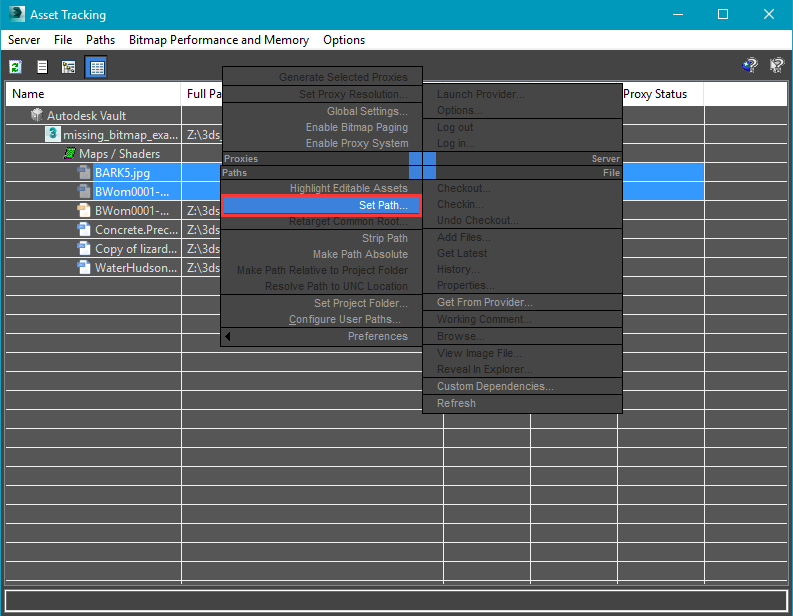Viewport: 793px width, 616px height.
Task: Select Make Path Relative to Project Folder
Action: (x=322, y=271)
